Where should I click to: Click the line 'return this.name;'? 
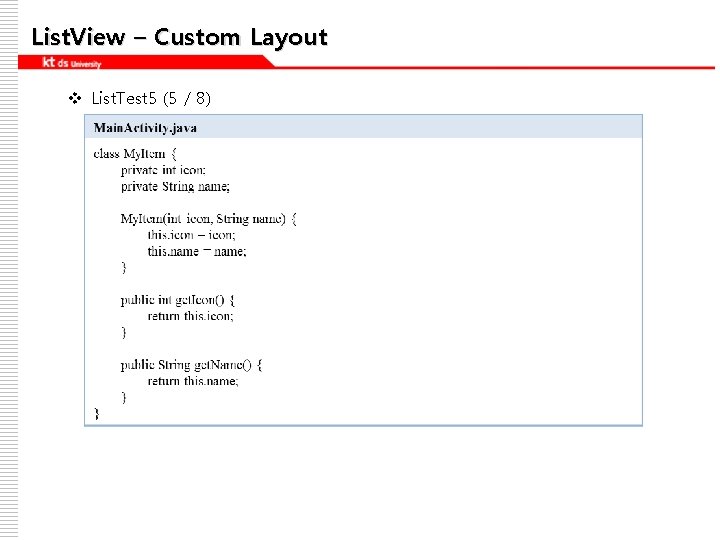pyautogui.click(x=193, y=381)
